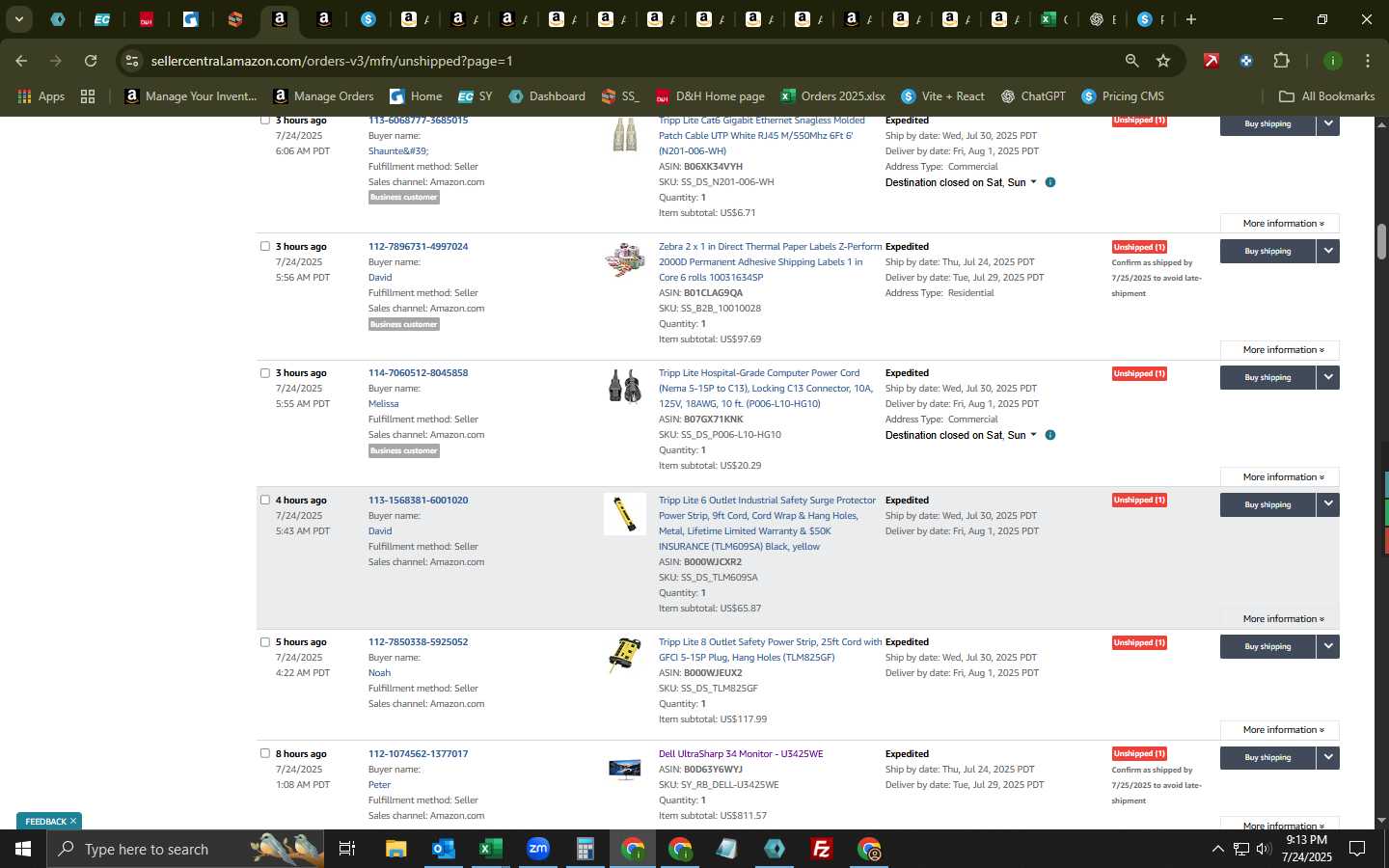Select checkbox for order 113-6068777-3685015

[264, 120]
